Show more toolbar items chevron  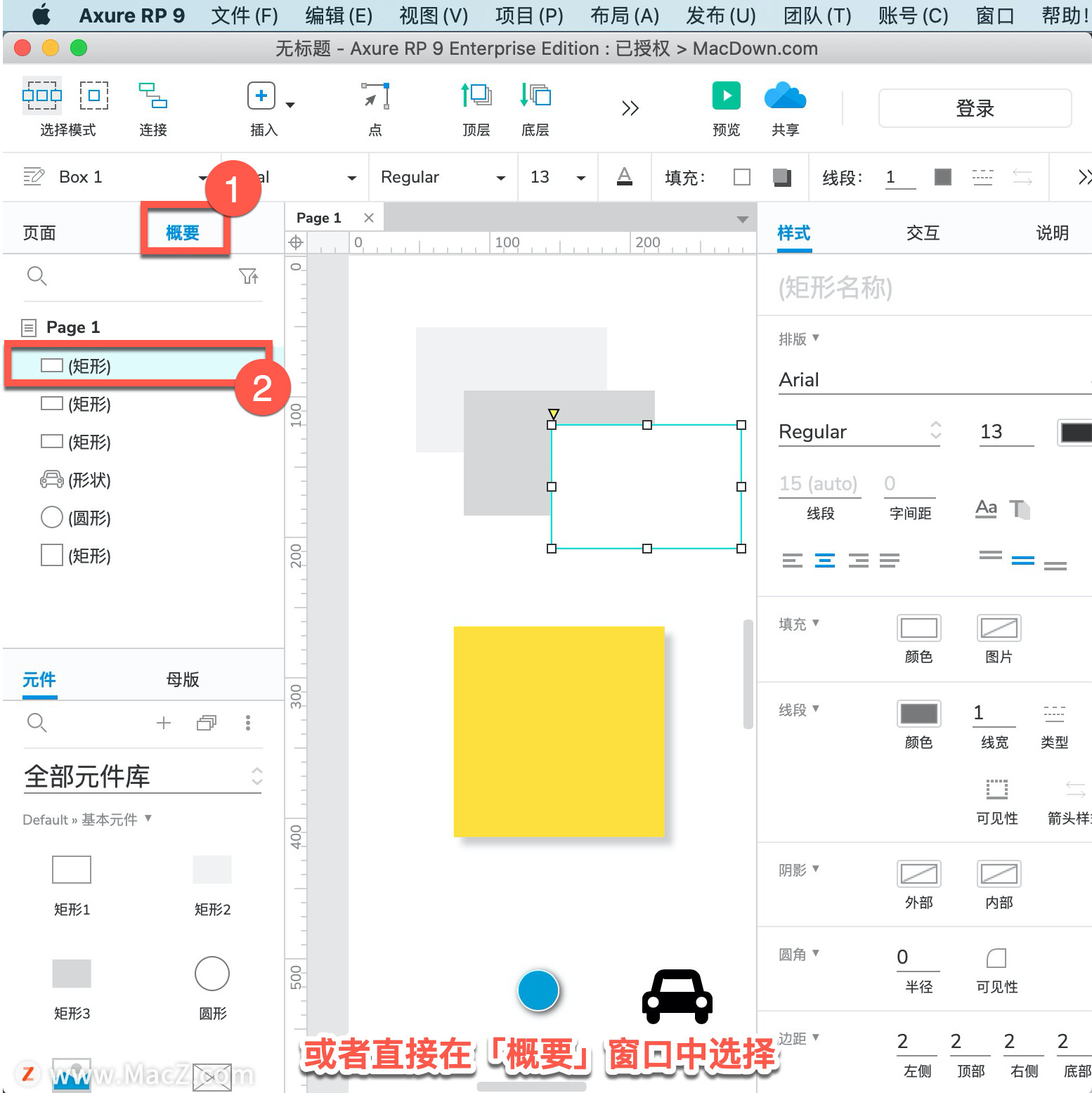(x=630, y=107)
